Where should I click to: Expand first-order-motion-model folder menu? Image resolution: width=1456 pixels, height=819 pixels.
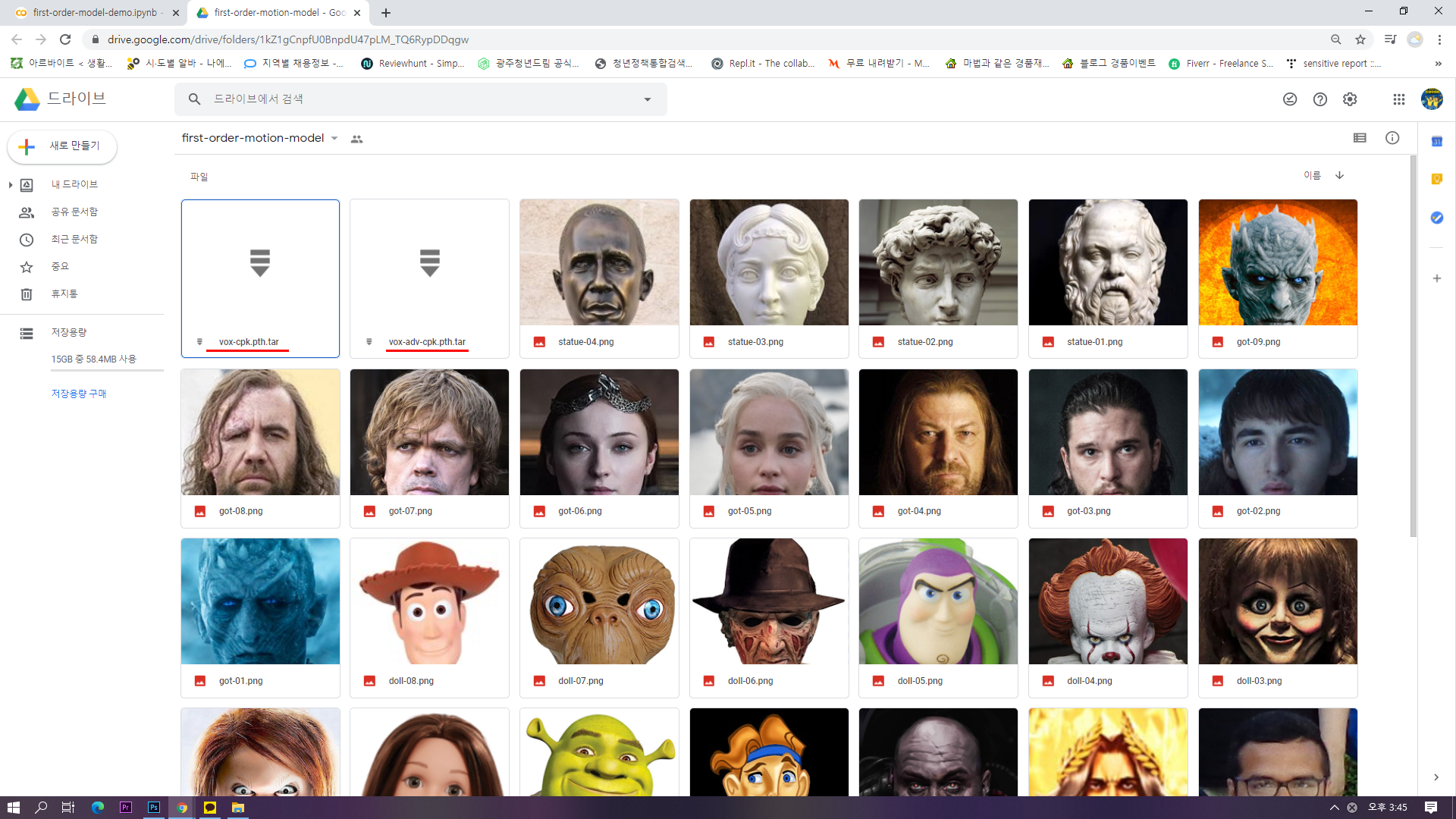334,138
